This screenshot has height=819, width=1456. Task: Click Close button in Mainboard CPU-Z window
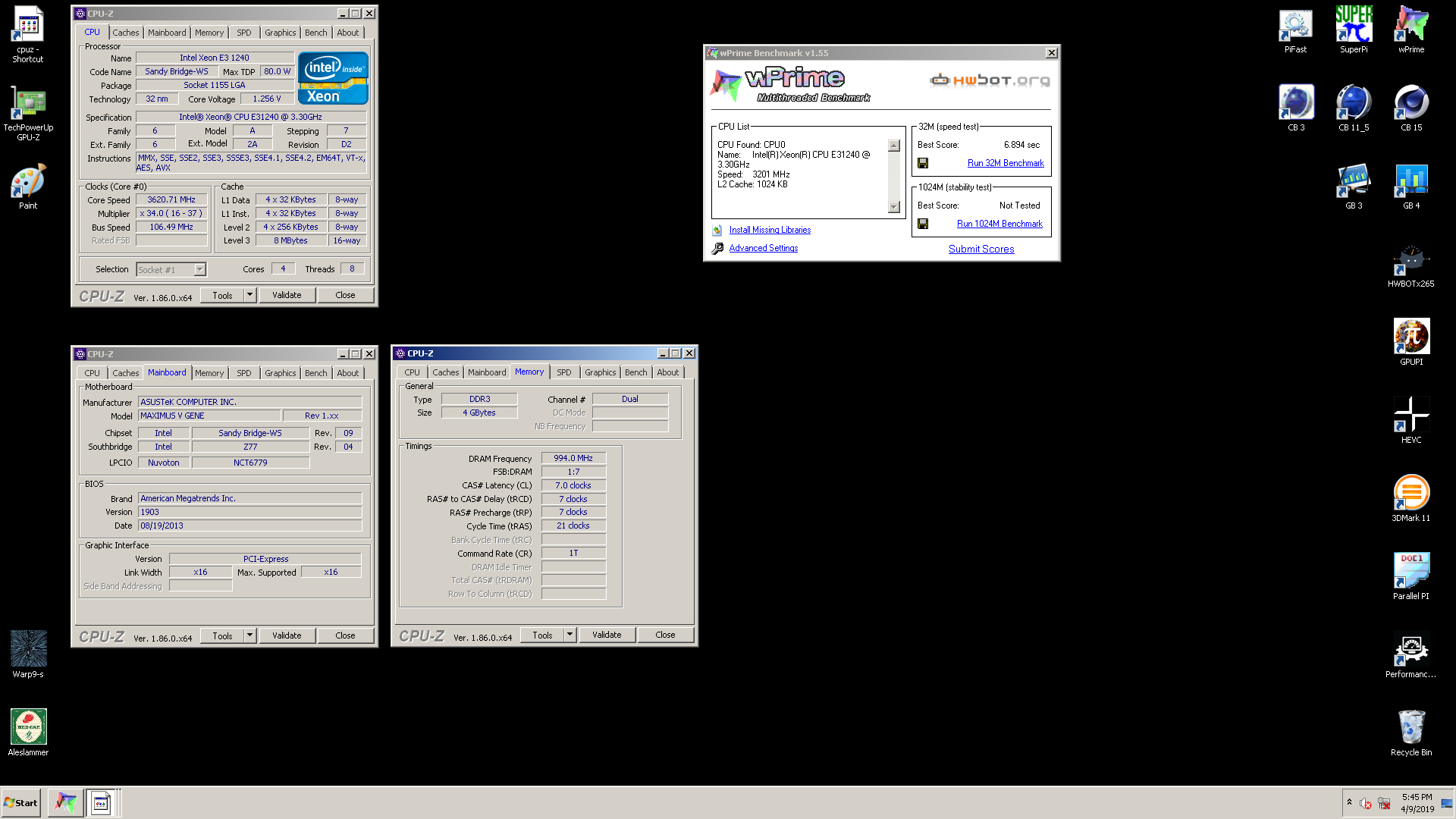[x=345, y=635]
